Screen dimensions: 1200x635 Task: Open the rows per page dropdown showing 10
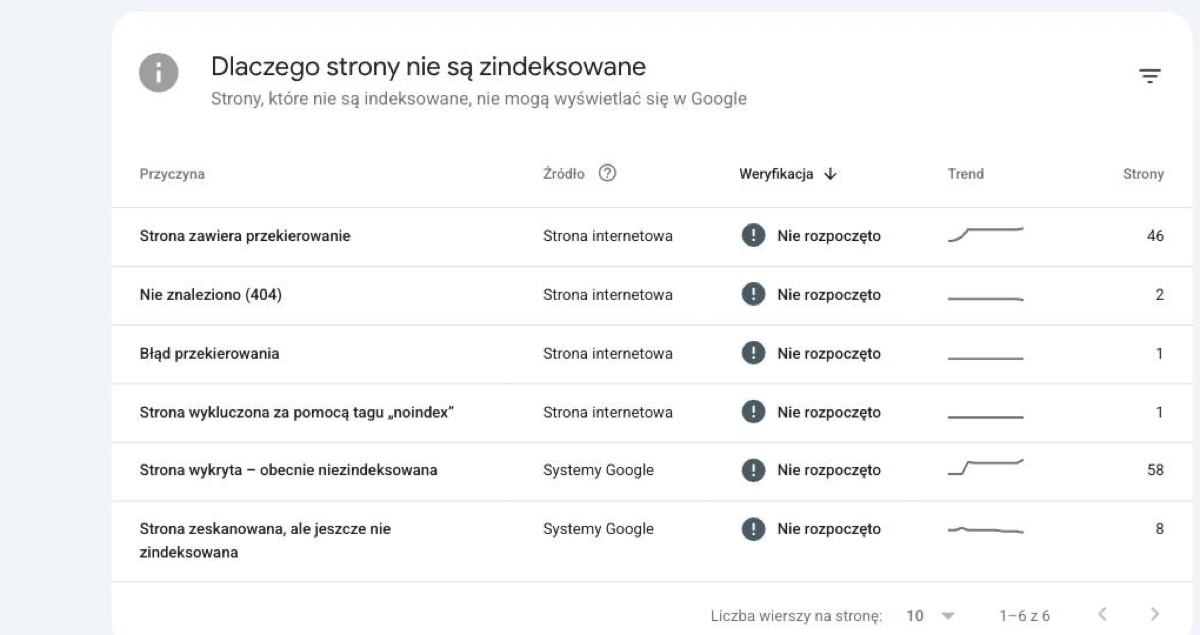coord(930,615)
